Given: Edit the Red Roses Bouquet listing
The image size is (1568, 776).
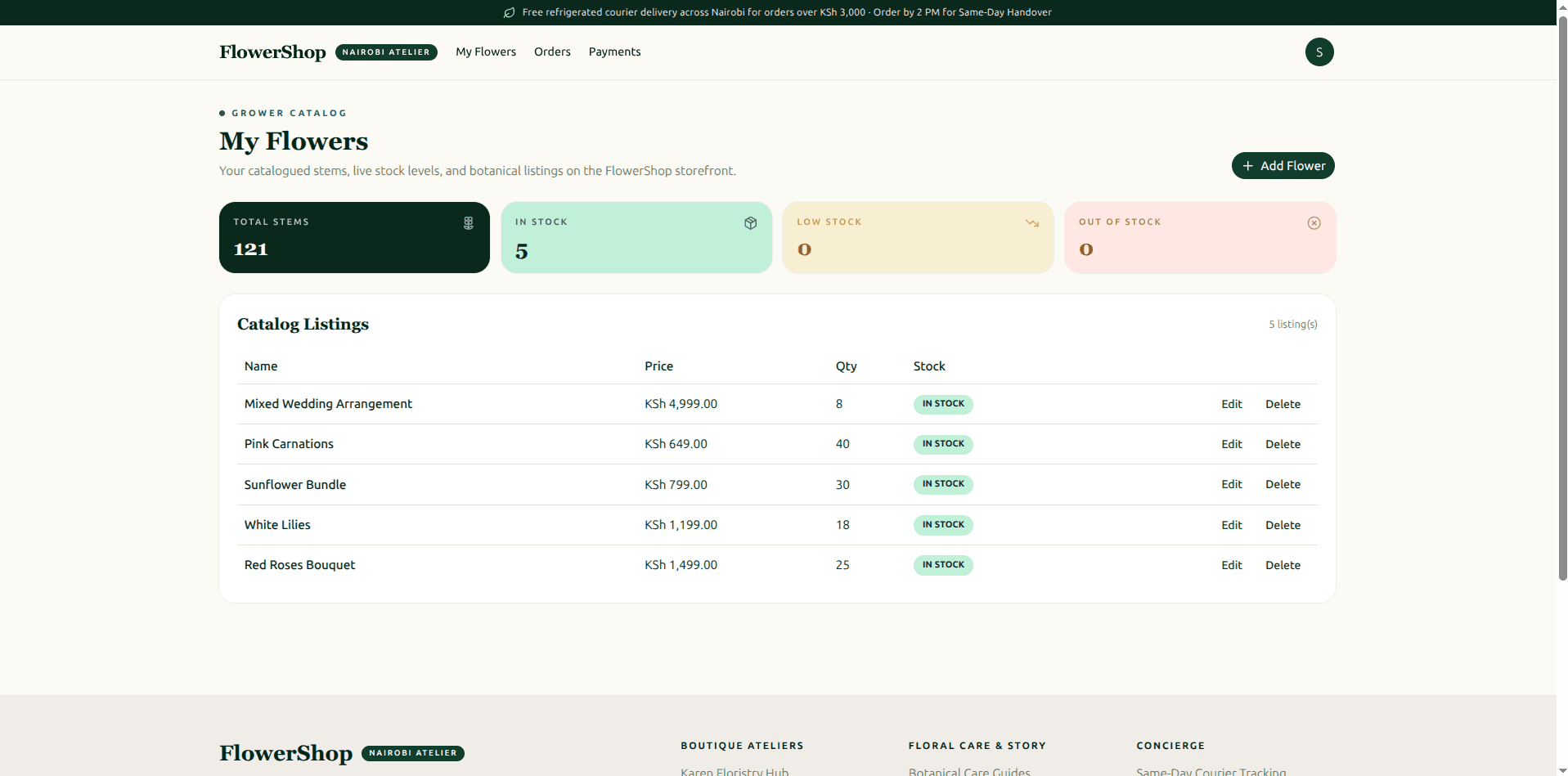Looking at the screenshot, I should 1232,565.
